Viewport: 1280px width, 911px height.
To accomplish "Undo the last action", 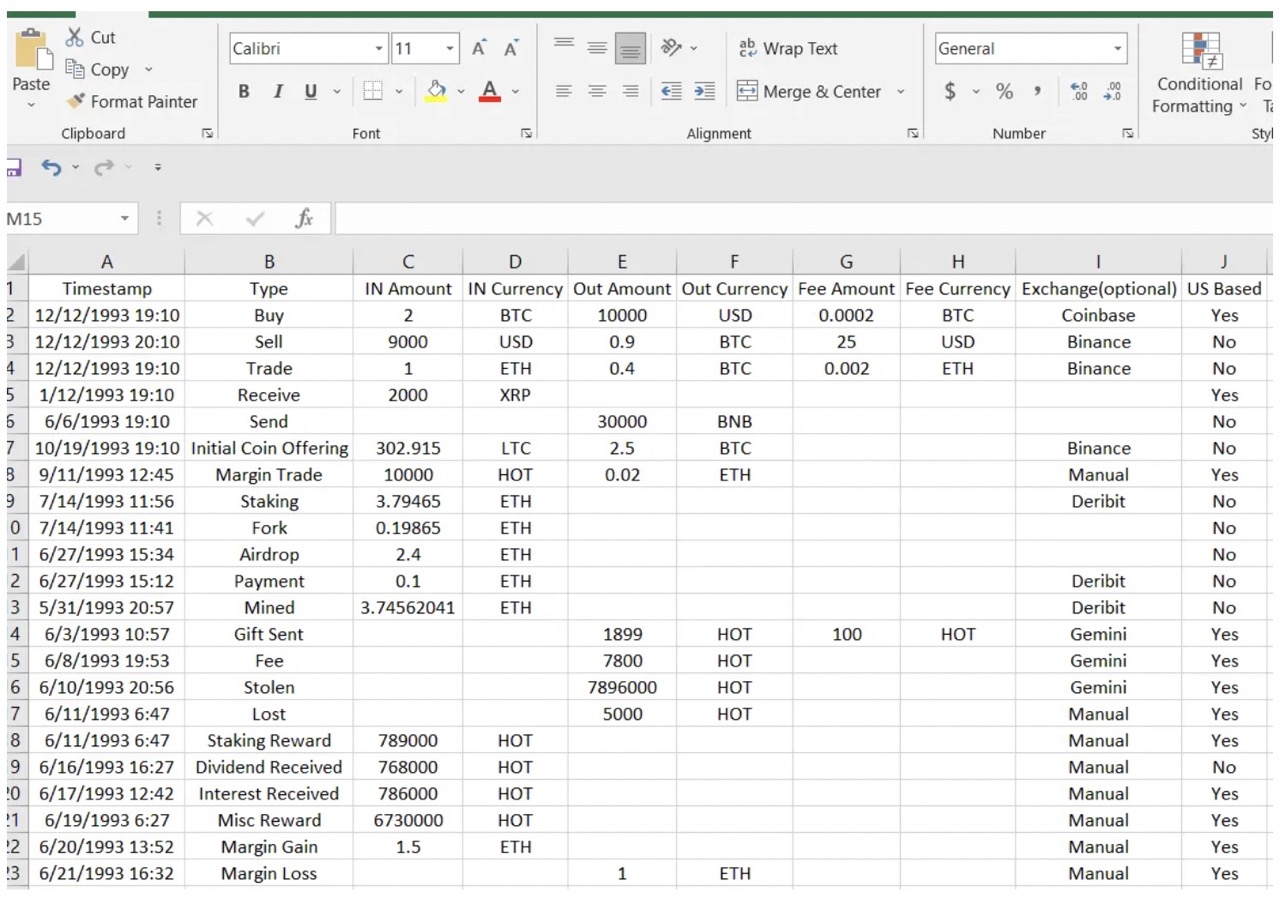I will (x=50, y=167).
